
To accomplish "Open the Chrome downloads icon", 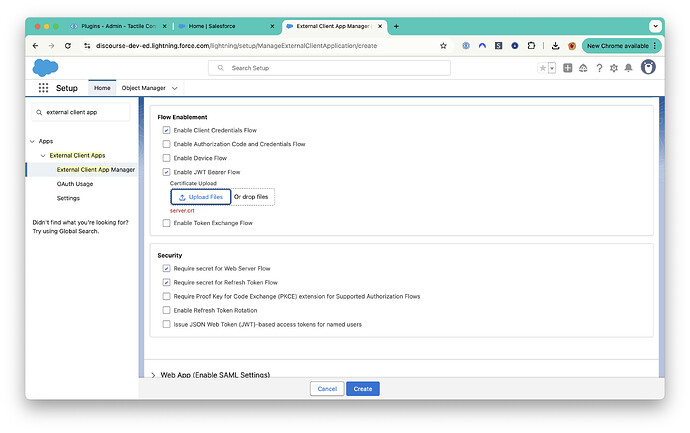I will [x=555, y=46].
